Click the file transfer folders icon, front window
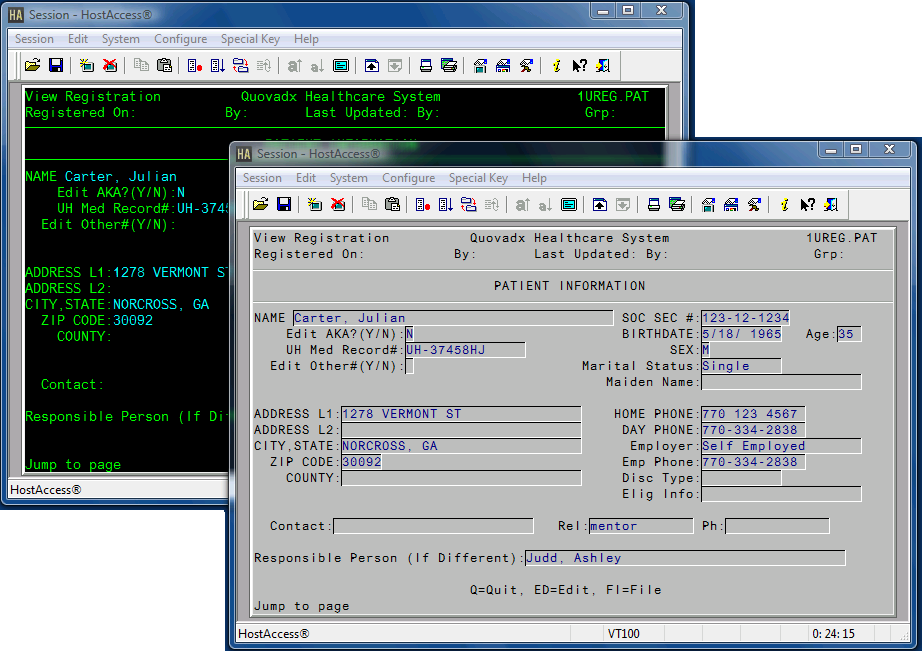This screenshot has width=922, height=651. pyautogui.click(x=469, y=205)
